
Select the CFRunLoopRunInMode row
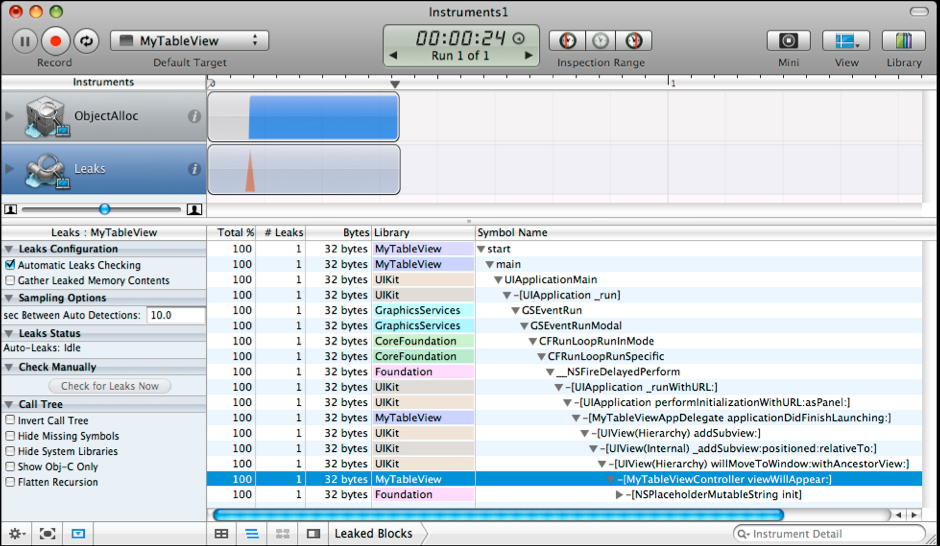click(x=564, y=341)
